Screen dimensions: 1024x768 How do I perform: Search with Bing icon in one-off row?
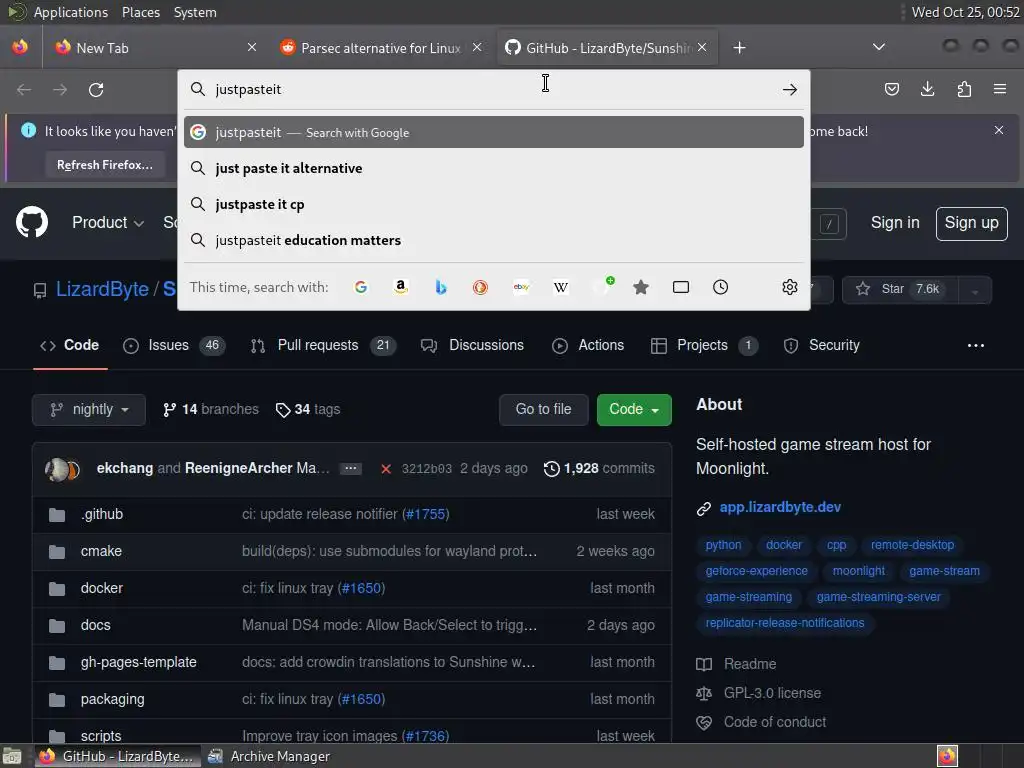tap(441, 287)
